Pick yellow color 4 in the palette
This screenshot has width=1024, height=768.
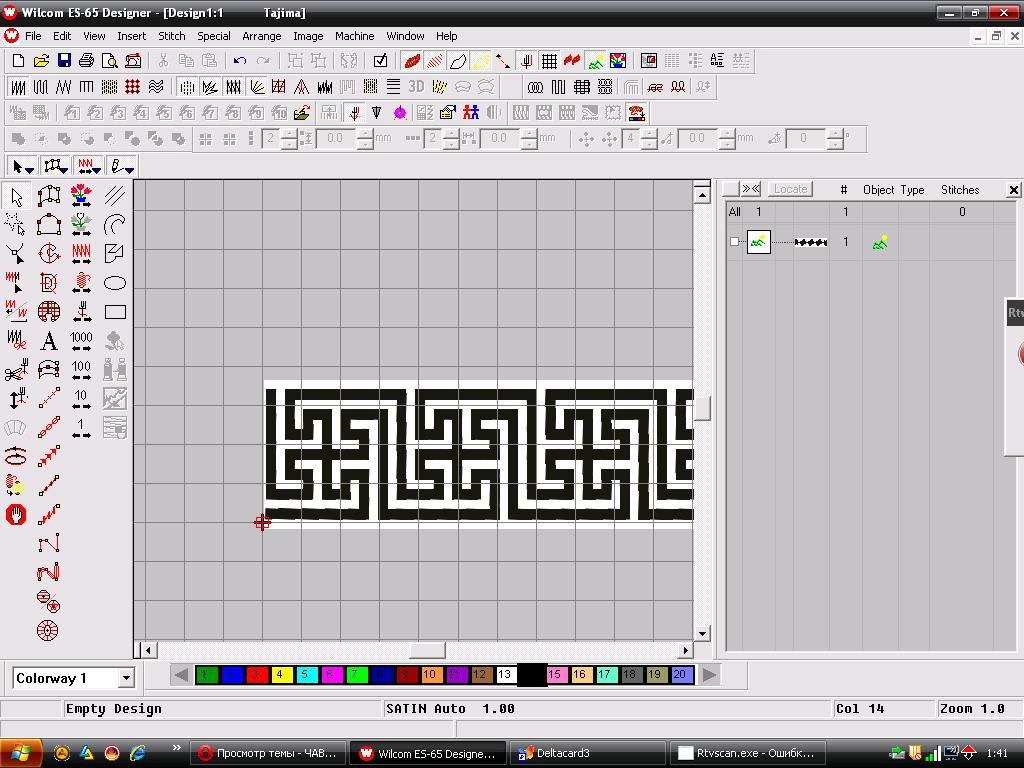point(280,675)
